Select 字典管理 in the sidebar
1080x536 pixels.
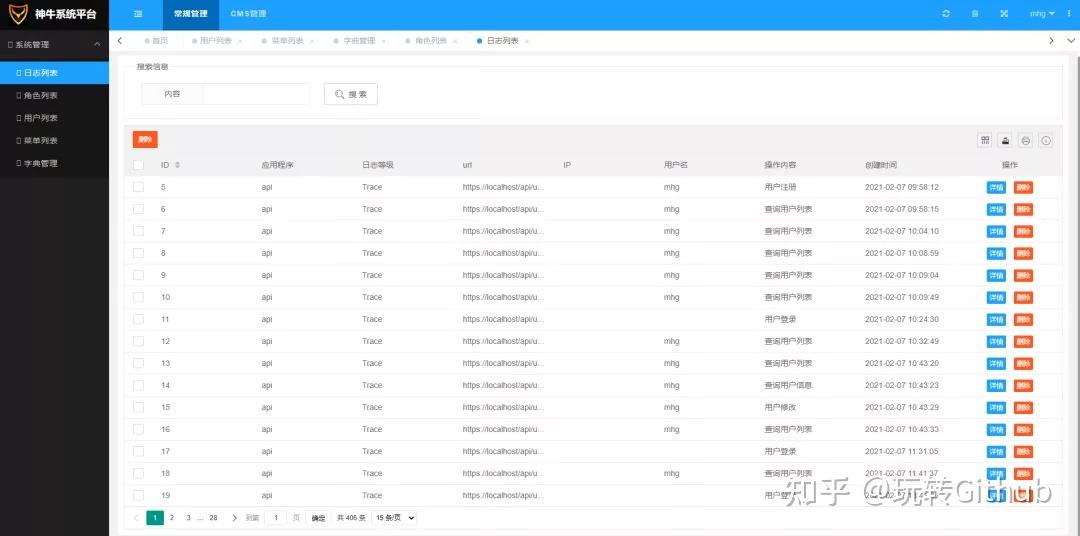(54, 164)
